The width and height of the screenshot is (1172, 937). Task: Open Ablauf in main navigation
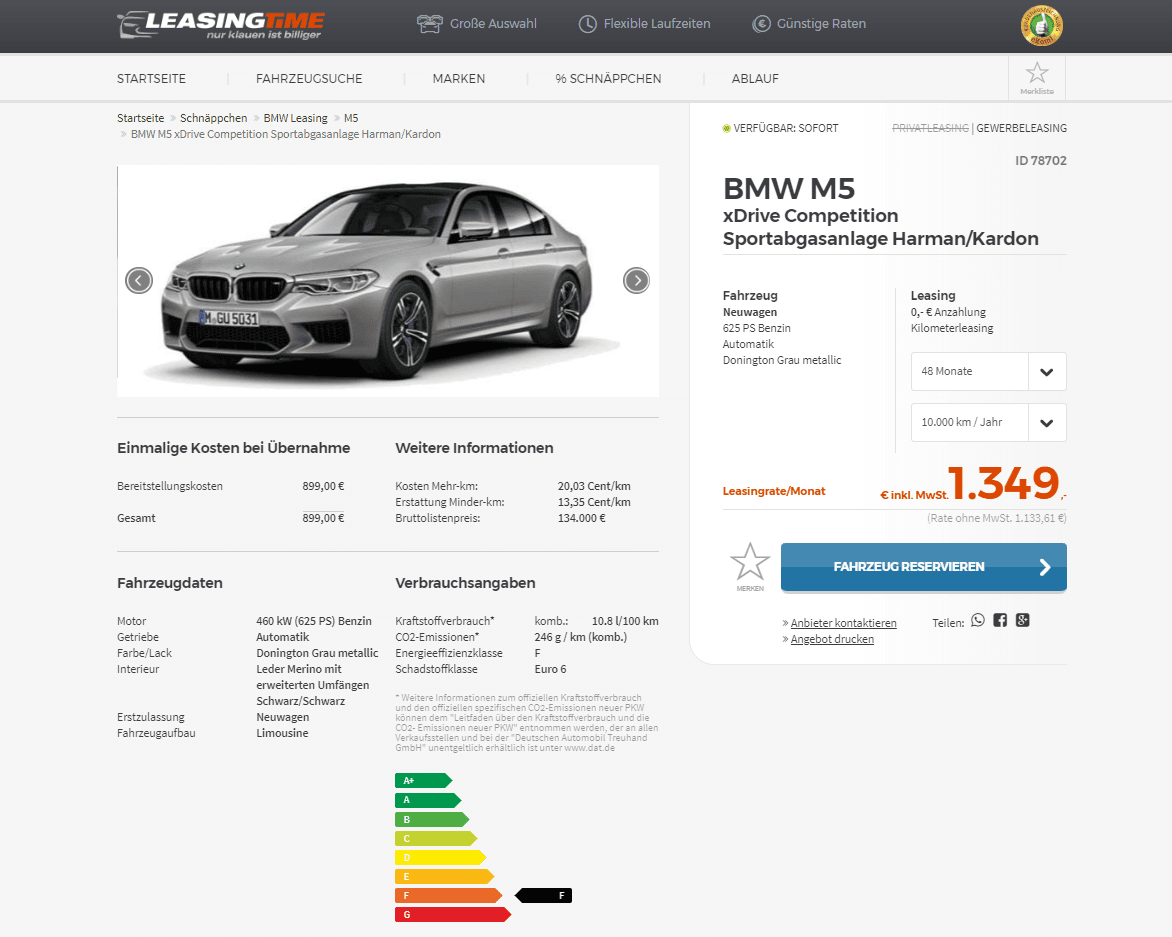coord(755,78)
